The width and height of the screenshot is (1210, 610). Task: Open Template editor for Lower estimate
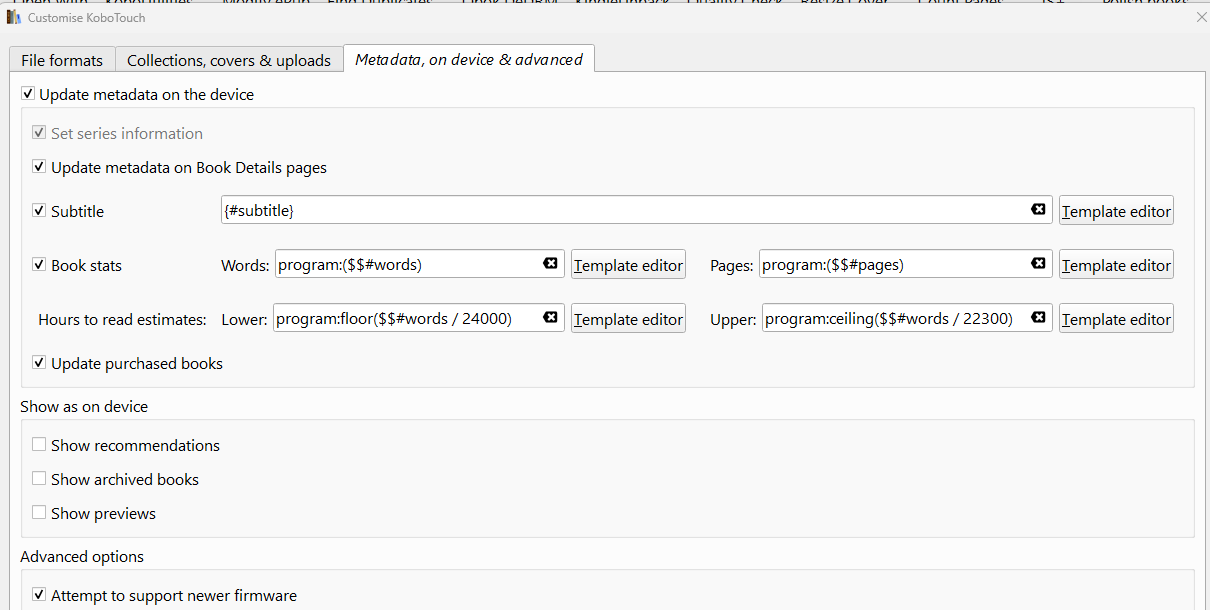click(628, 319)
